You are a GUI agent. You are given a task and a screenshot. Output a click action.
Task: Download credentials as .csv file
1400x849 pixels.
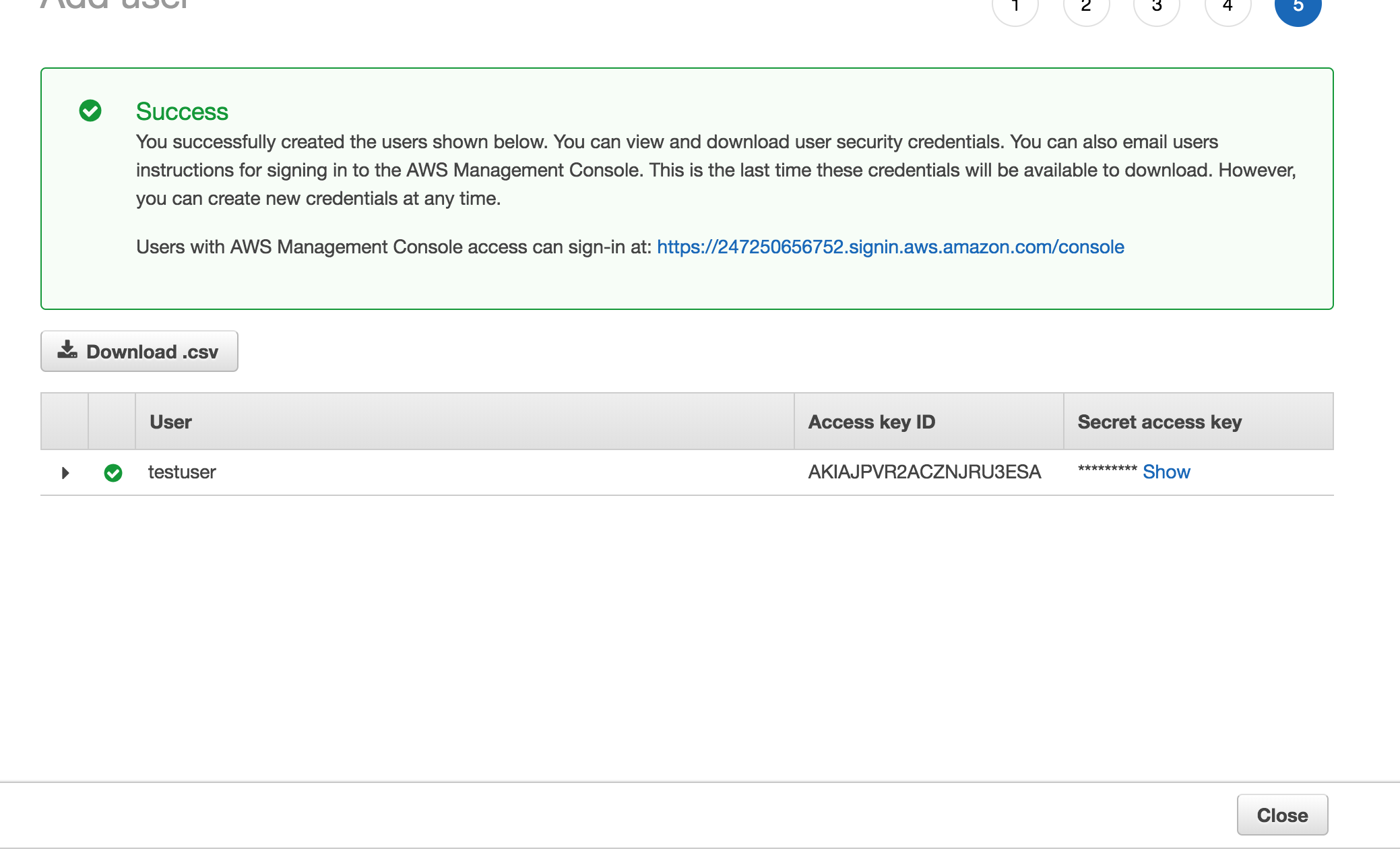[139, 351]
